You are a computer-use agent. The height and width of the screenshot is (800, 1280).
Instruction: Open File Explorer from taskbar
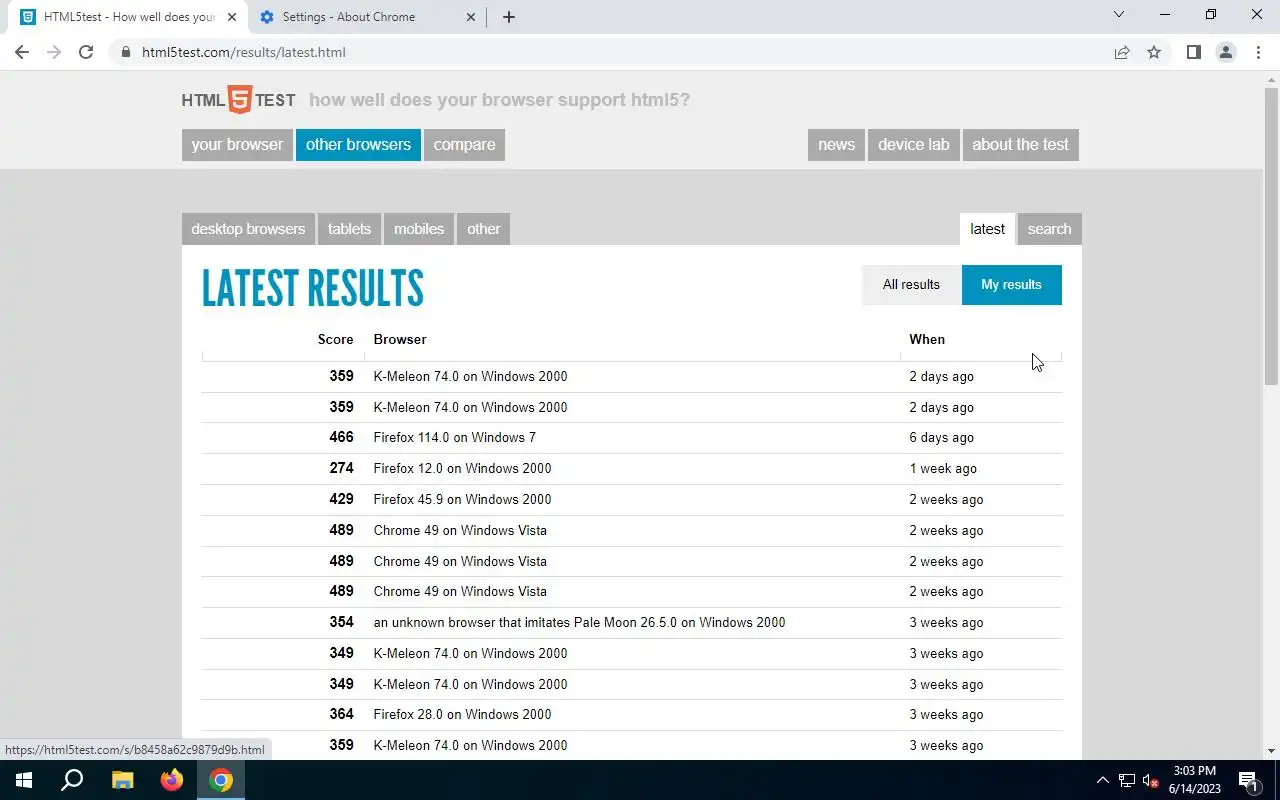[x=122, y=780]
